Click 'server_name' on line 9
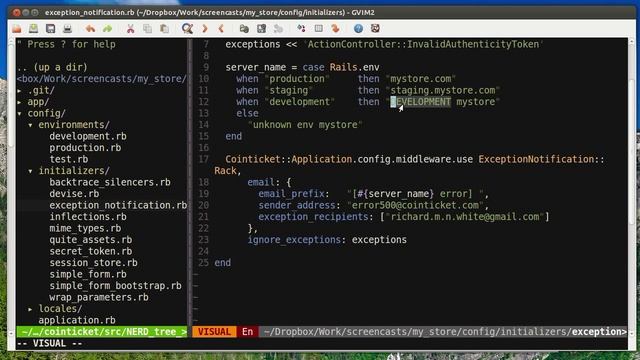The width and height of the screenshot is (640, 360). click(256, 67)
